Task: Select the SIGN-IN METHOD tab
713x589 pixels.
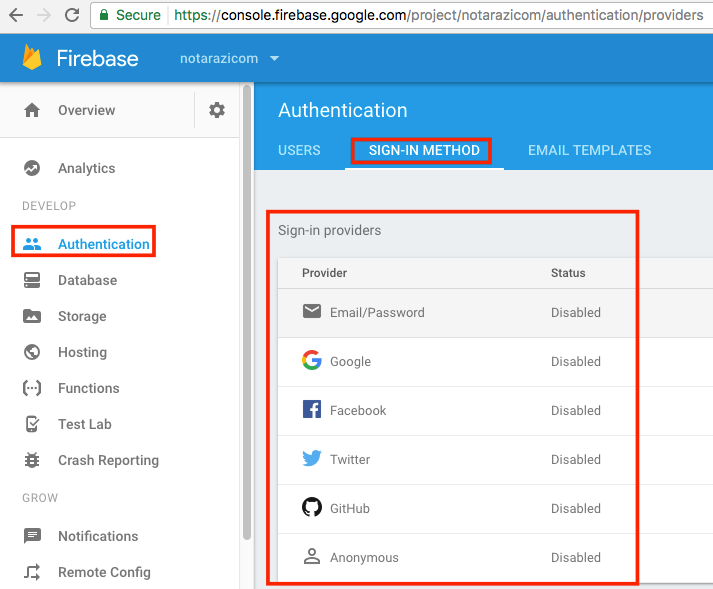Action: 424,150
